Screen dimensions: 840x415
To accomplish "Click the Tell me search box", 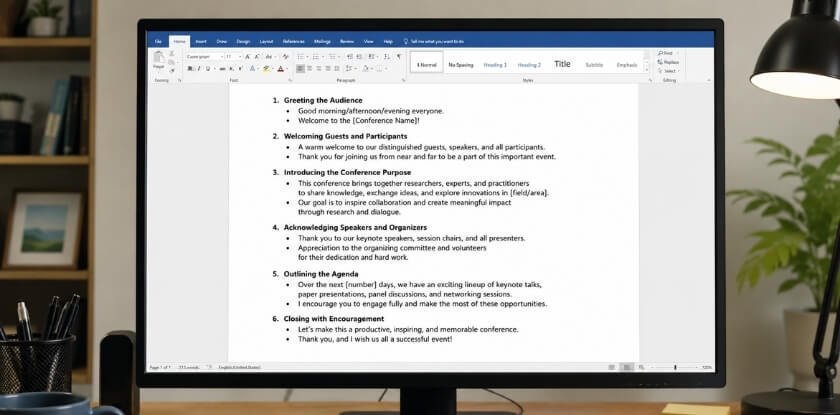I will coord(433,41).
